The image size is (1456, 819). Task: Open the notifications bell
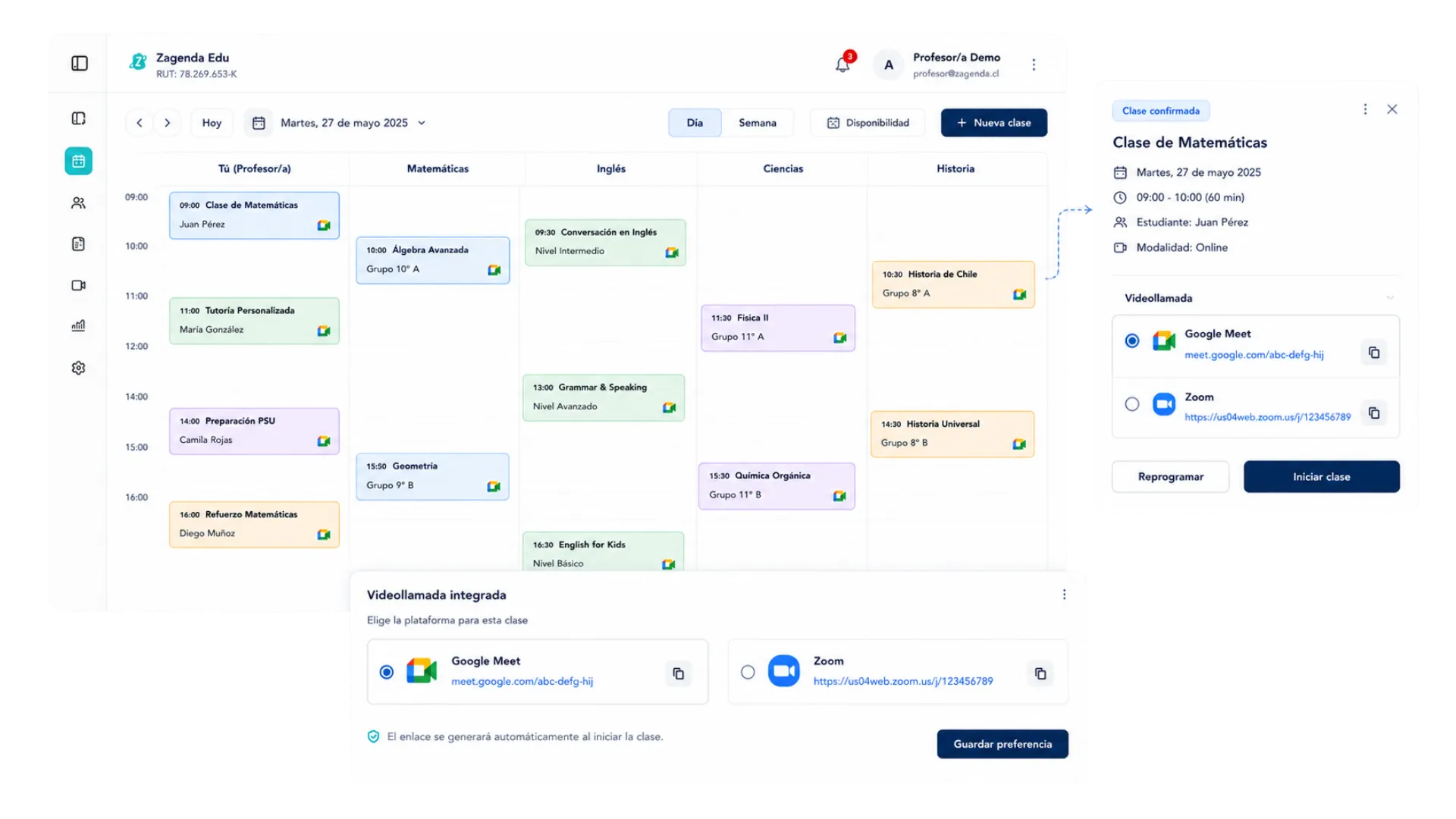tap(843, 64)
